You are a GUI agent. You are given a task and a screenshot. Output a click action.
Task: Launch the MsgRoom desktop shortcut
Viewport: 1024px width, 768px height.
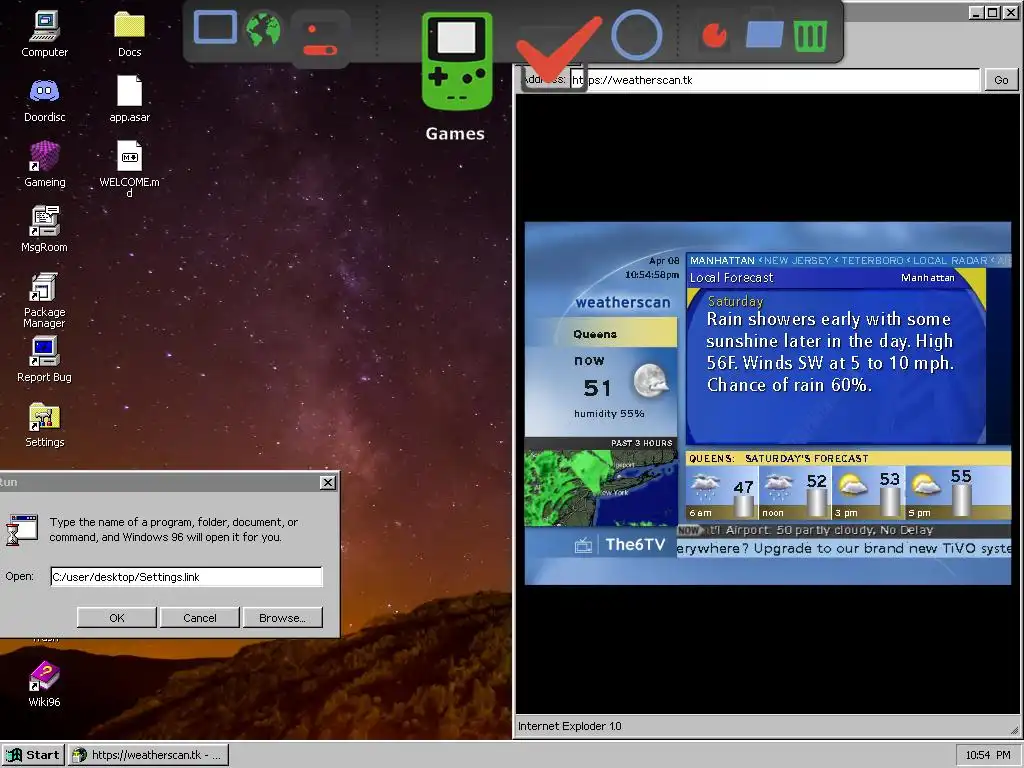[44, 229]
